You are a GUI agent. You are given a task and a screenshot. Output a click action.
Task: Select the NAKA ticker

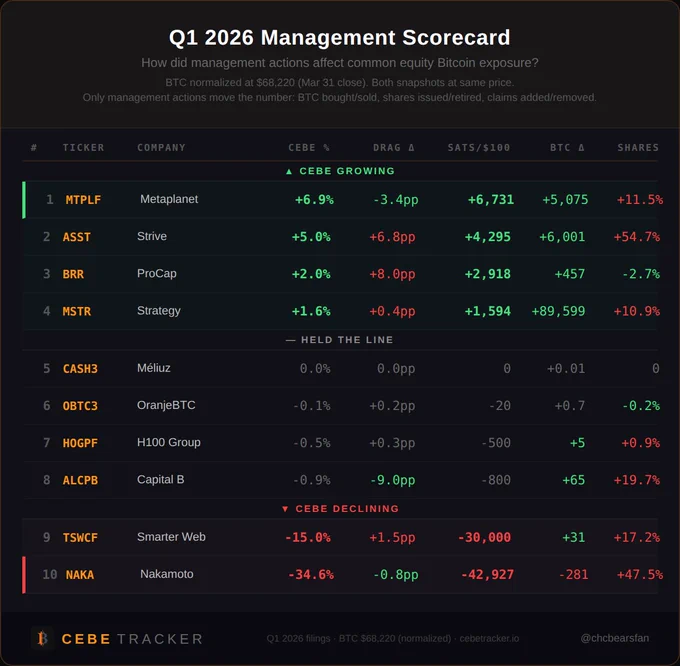pos(80,575)
